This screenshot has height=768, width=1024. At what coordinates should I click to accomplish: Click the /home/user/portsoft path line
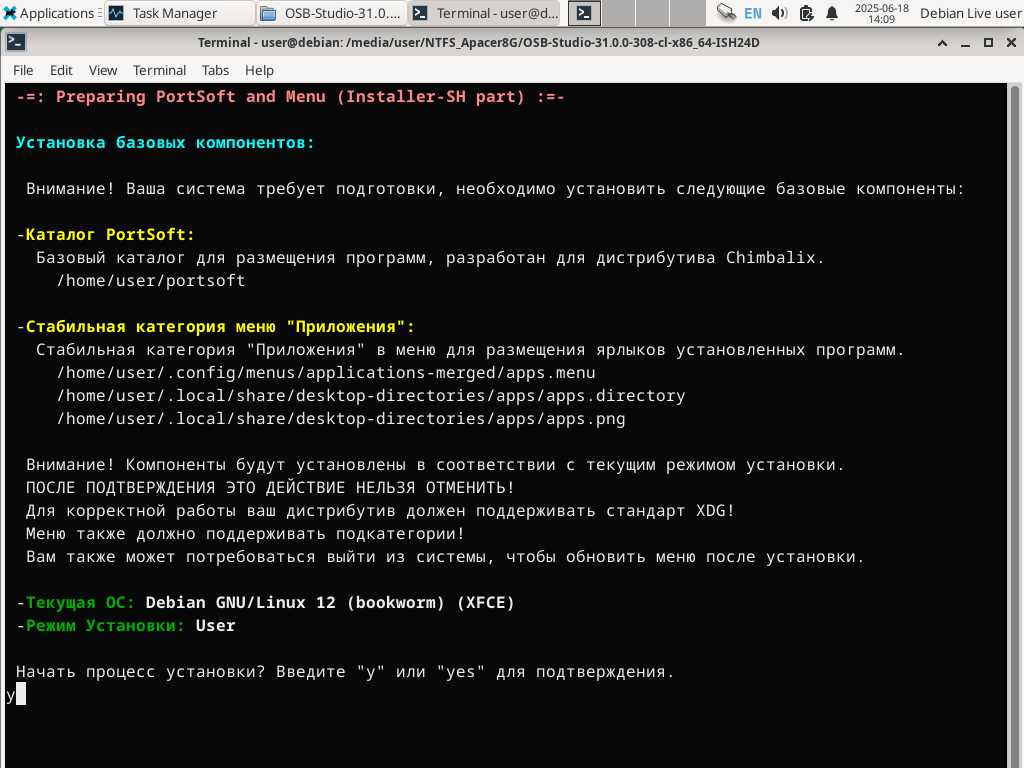pos(151,281)
